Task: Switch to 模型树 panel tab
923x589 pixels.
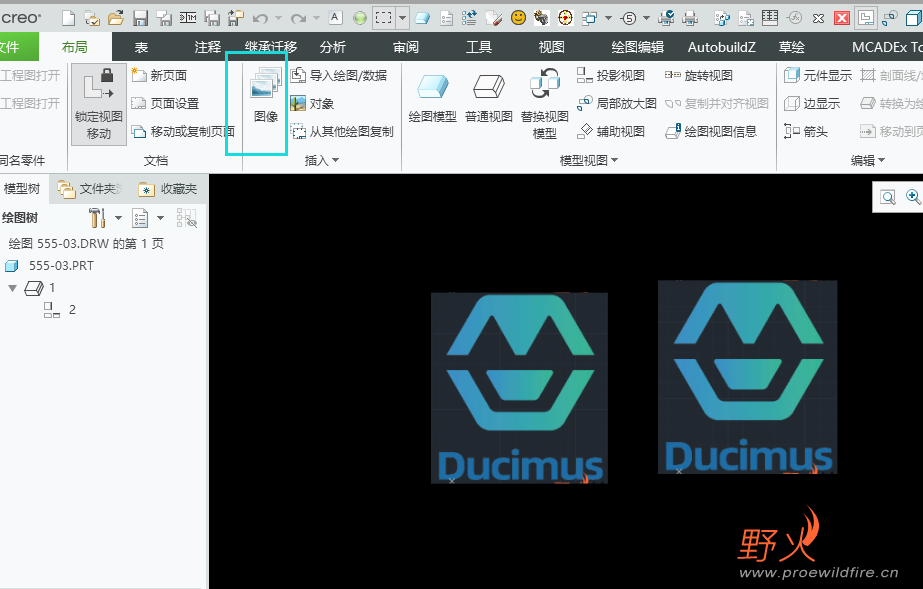Action: click(22, 189)
